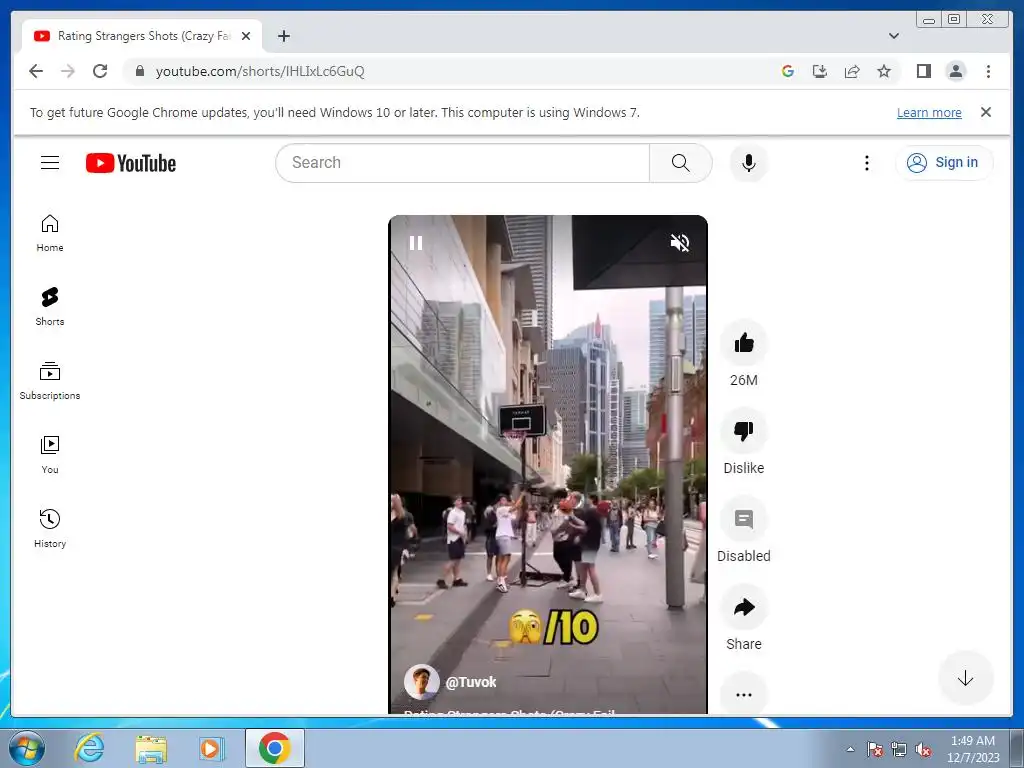Expand the tab search chevron
The width and height of the screenshot is (1024, 768).
894,36
